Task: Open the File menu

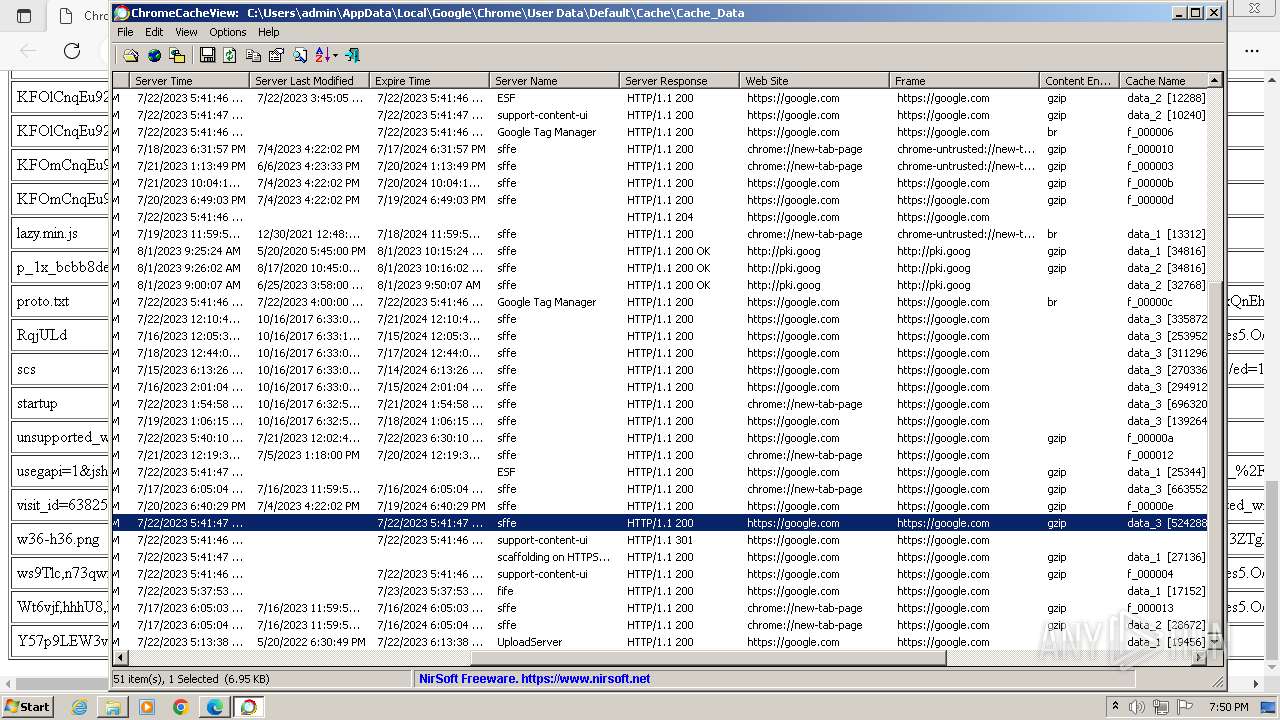Action: [125, 32]
